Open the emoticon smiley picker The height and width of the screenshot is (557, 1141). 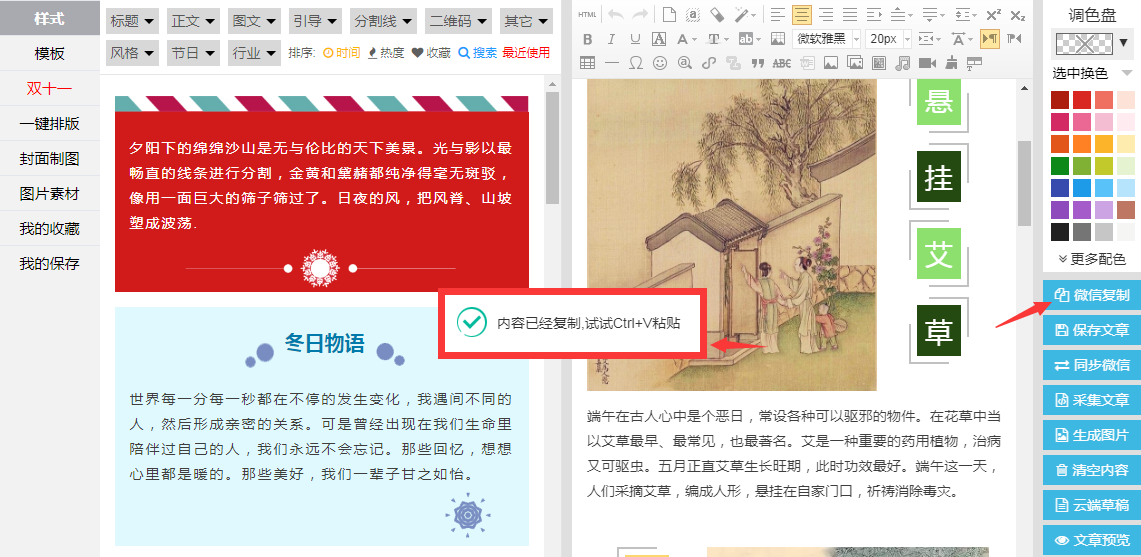[660, 63]
